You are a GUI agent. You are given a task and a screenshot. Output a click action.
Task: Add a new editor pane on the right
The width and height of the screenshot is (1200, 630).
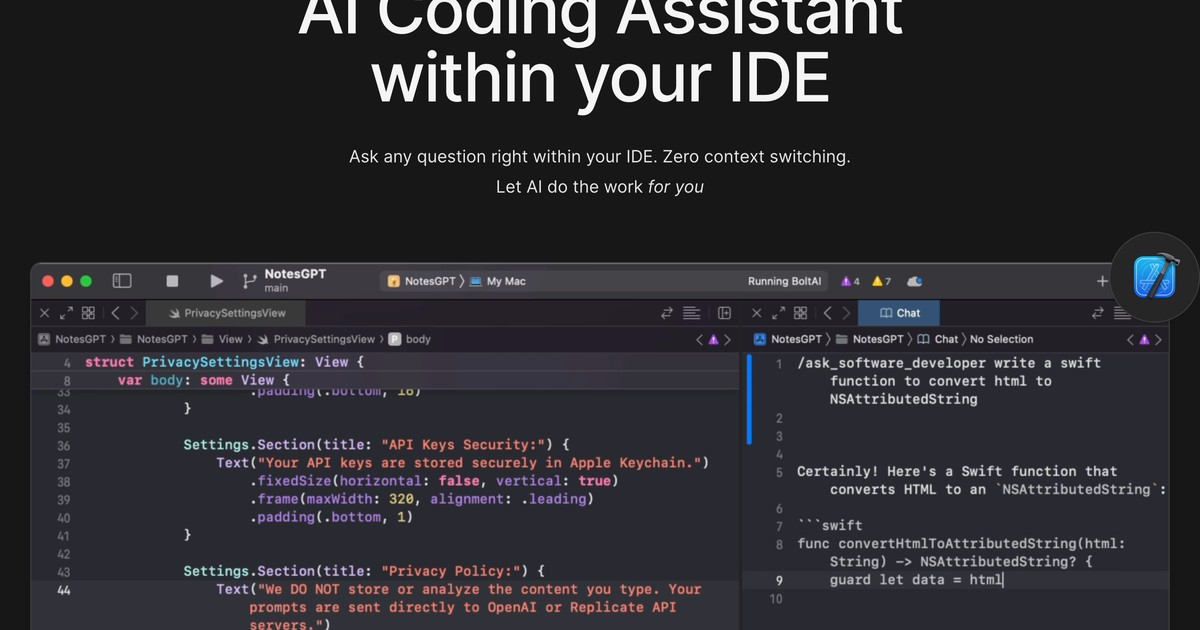(725, 313)
